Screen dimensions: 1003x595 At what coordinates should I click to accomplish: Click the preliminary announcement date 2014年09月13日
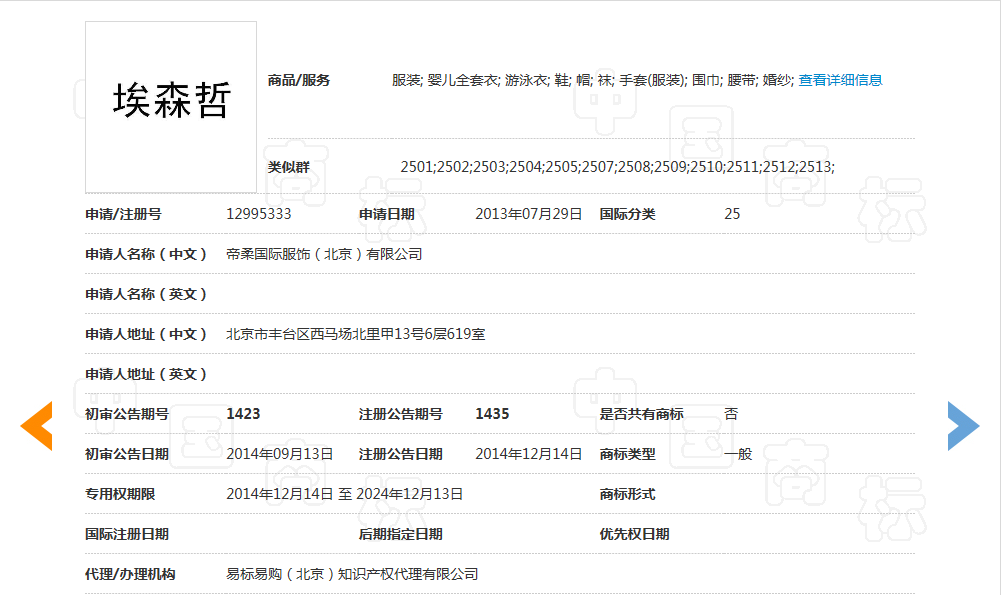(279, 454)
